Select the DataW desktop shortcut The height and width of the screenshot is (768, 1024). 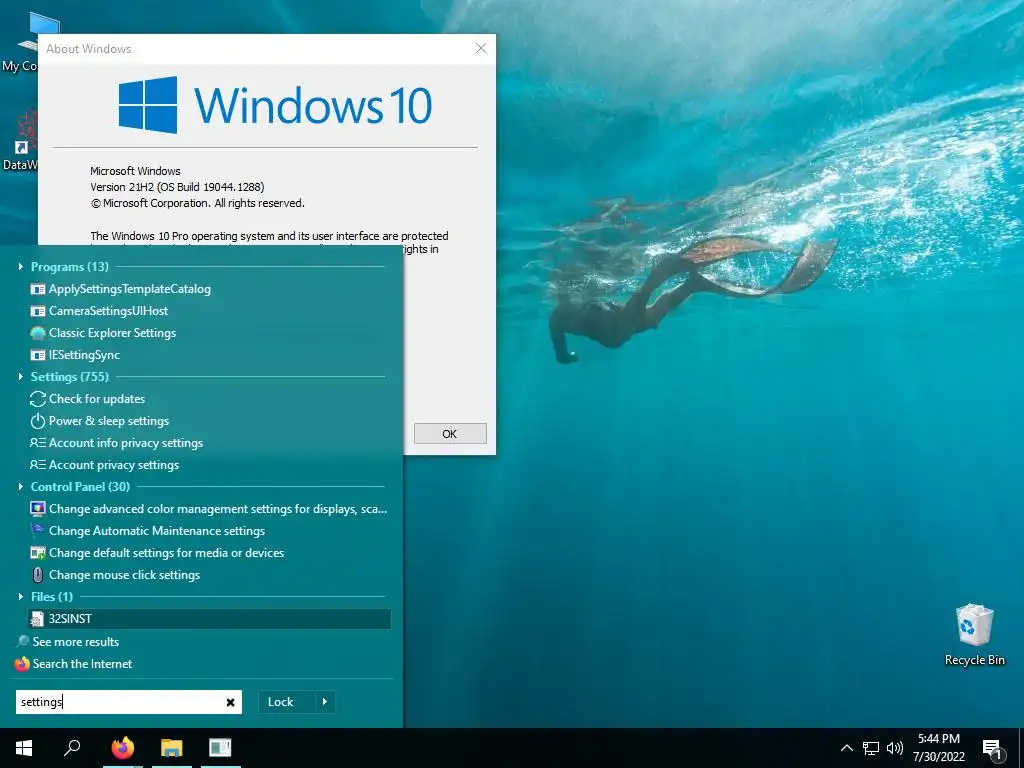point(20,142)
